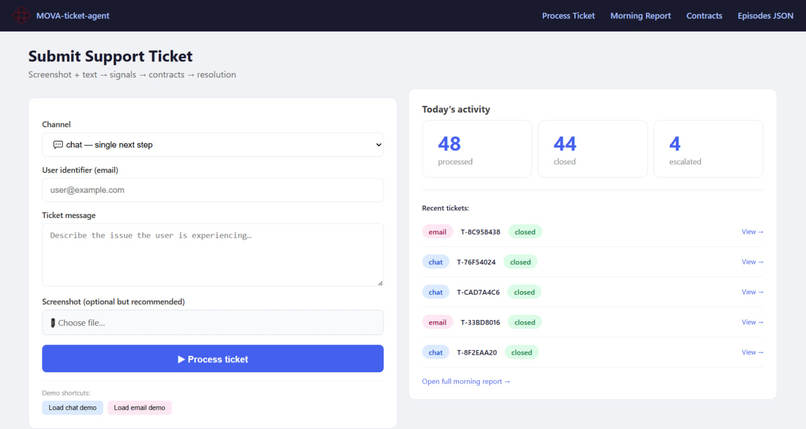View ticket T-76F54024
Viewport: 806px width, 429px height.
752,262
